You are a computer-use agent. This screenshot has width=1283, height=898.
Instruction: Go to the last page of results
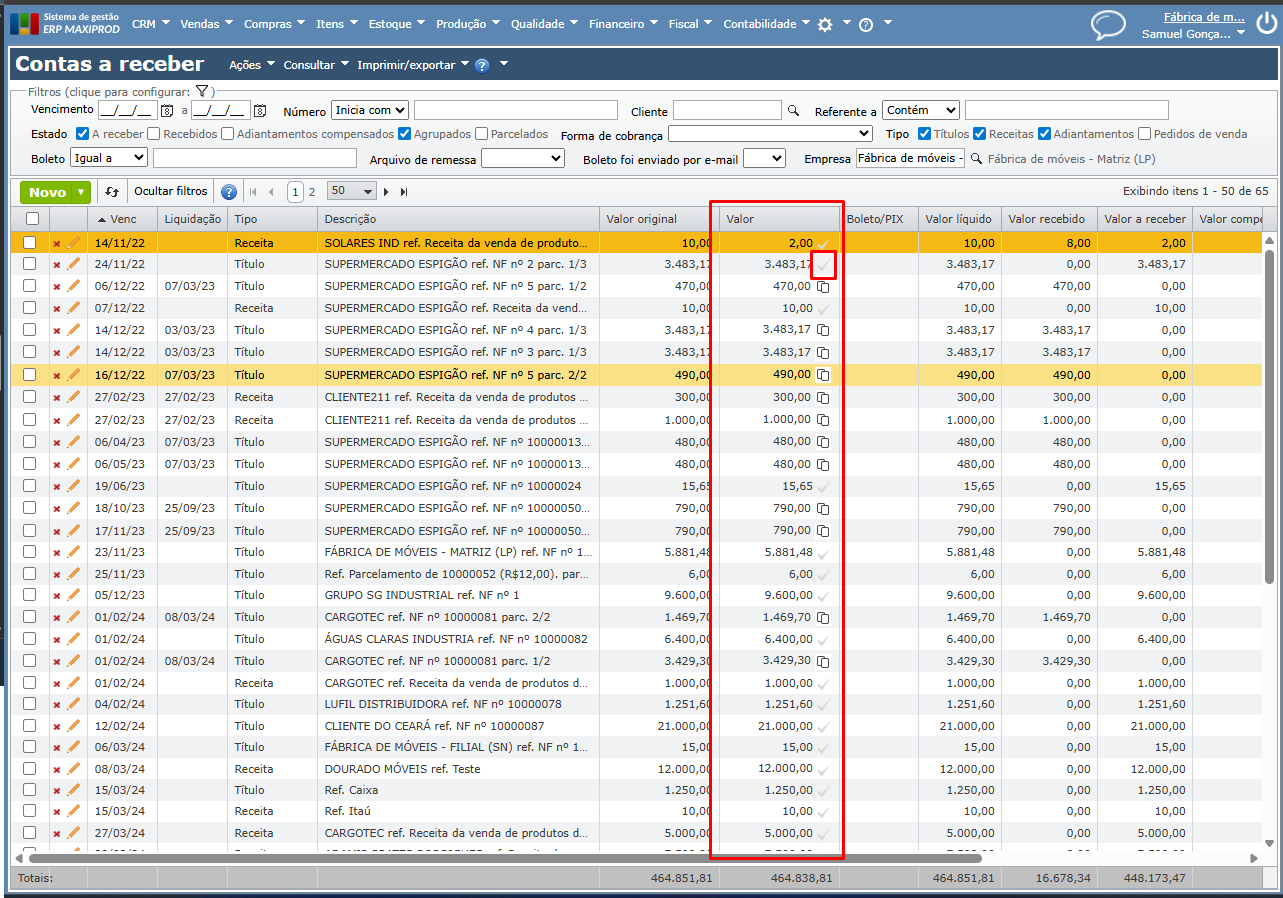[x=404, y=192]
